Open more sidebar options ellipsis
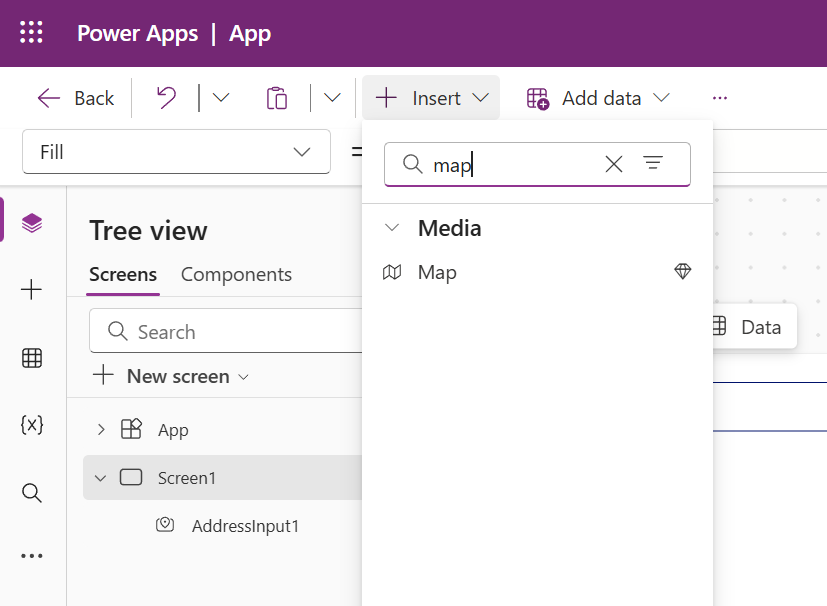 pos(32,556)
